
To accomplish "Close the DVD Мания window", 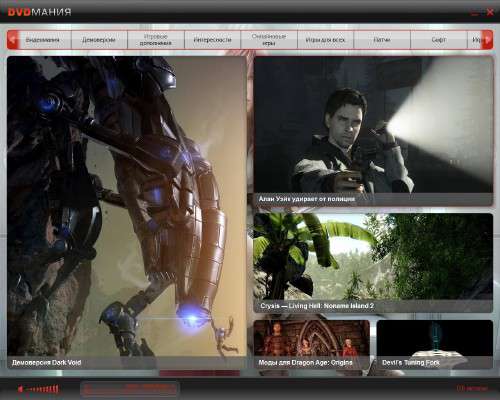I will [490, 13].
